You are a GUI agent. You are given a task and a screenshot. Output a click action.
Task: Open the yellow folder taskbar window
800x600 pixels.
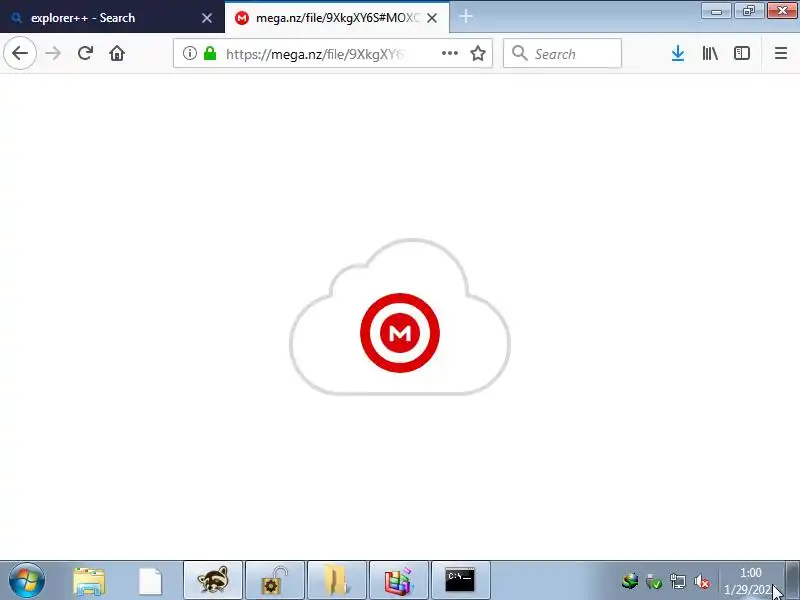pos(337,580)
